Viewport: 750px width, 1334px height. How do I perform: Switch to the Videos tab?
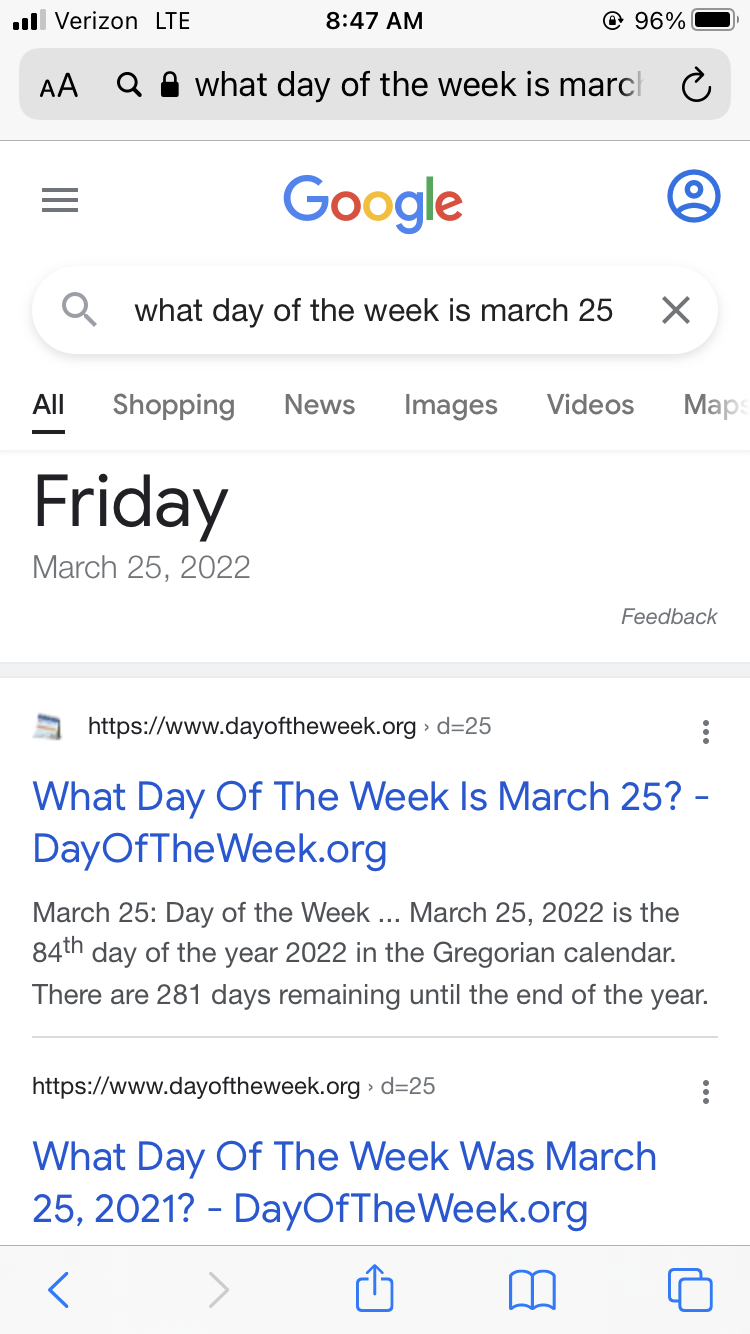(x=590, y=405)
